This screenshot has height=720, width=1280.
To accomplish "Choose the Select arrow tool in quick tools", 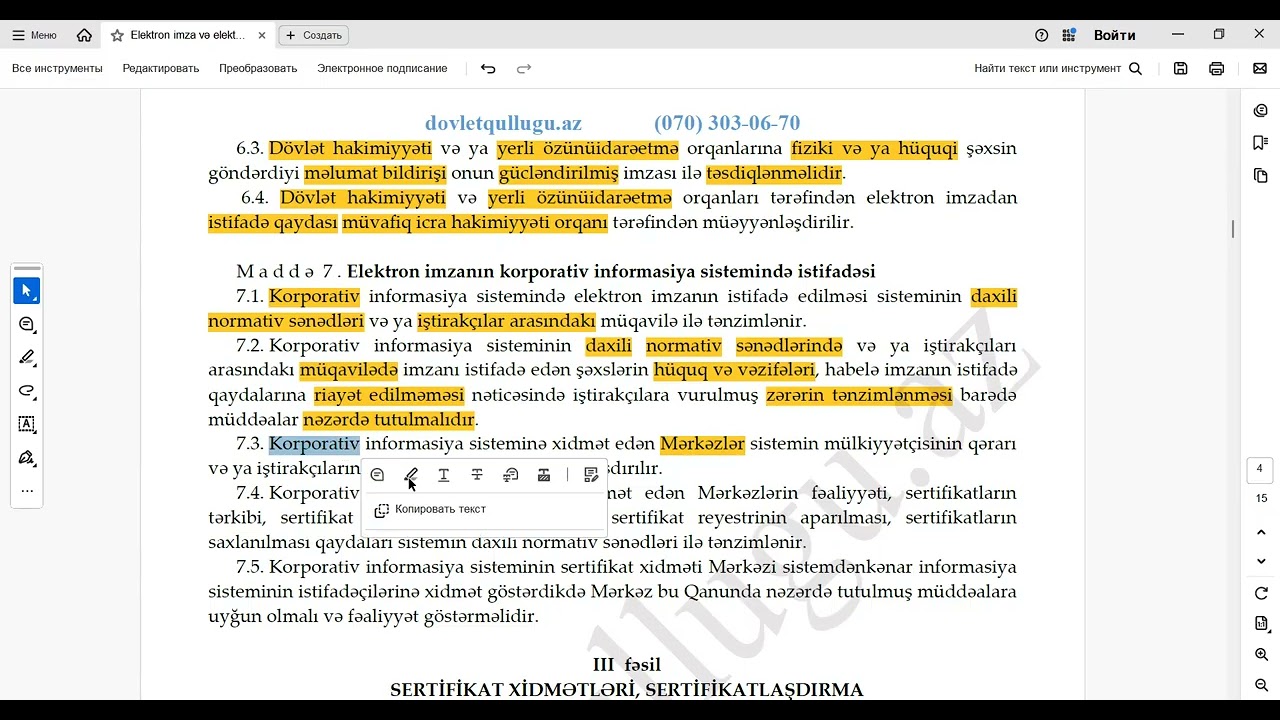I will [x=27, y=291].
